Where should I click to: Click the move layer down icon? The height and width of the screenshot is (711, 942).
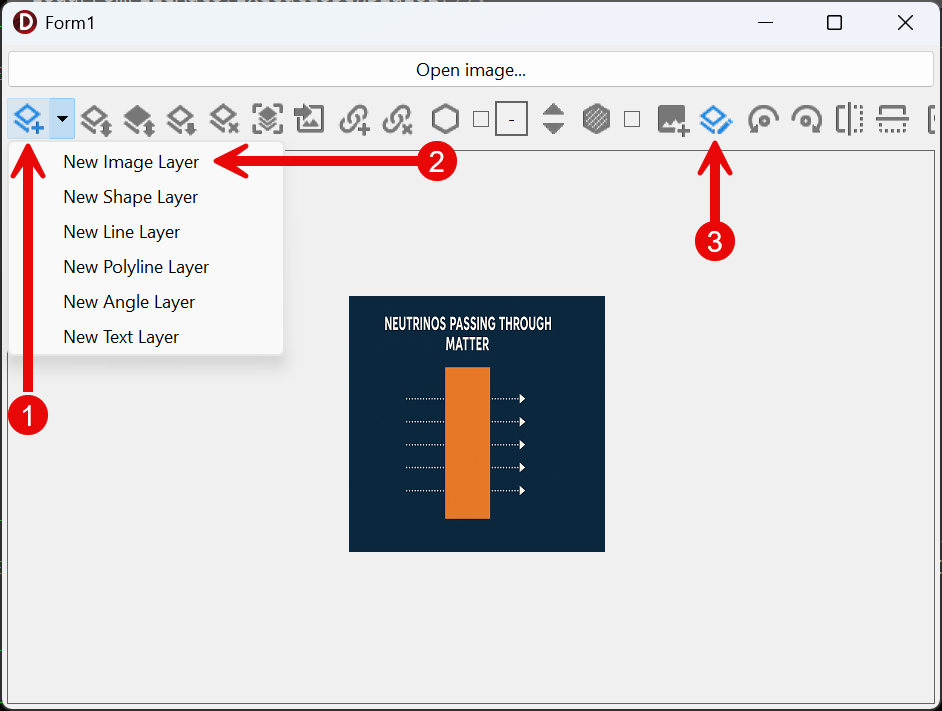(181, 119)
